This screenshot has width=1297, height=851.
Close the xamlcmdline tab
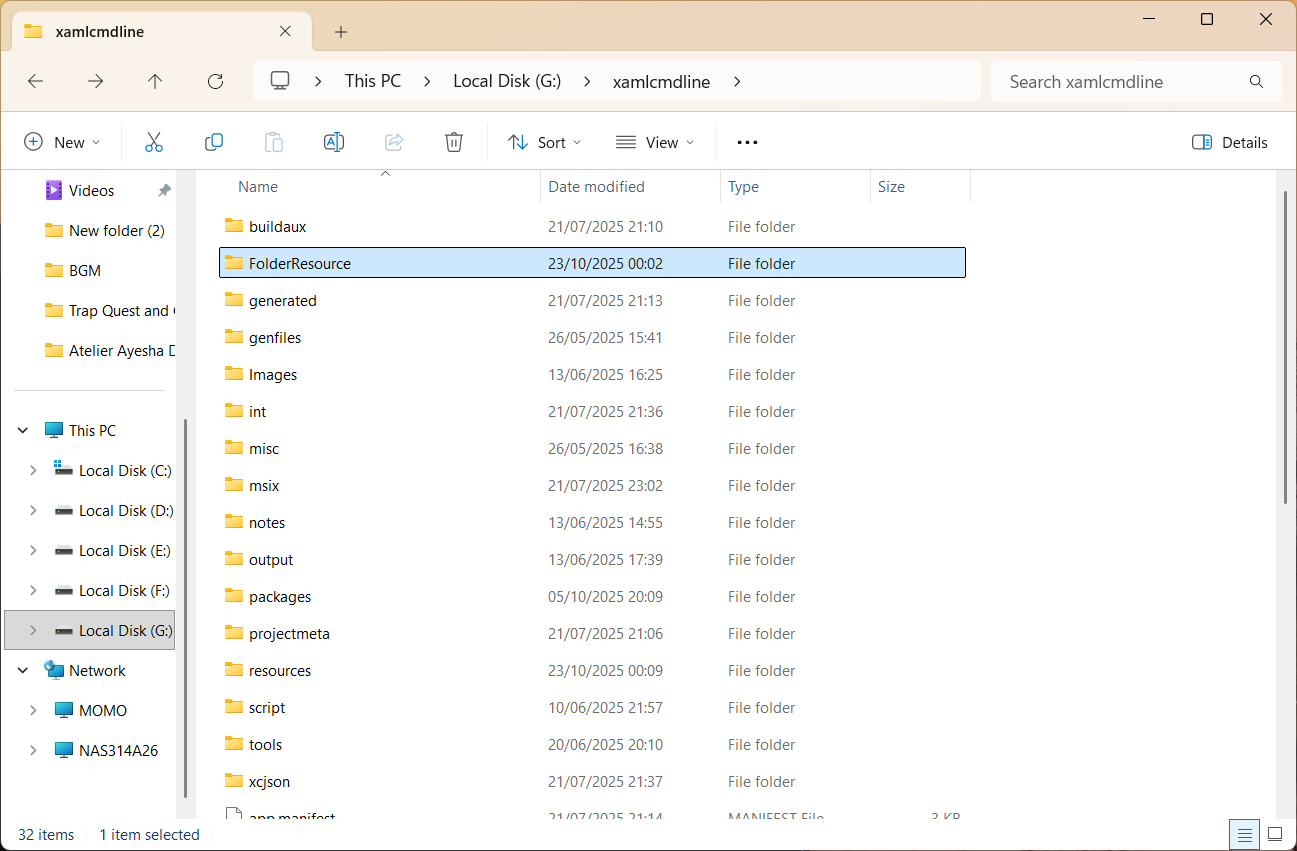tap(285, 31)
